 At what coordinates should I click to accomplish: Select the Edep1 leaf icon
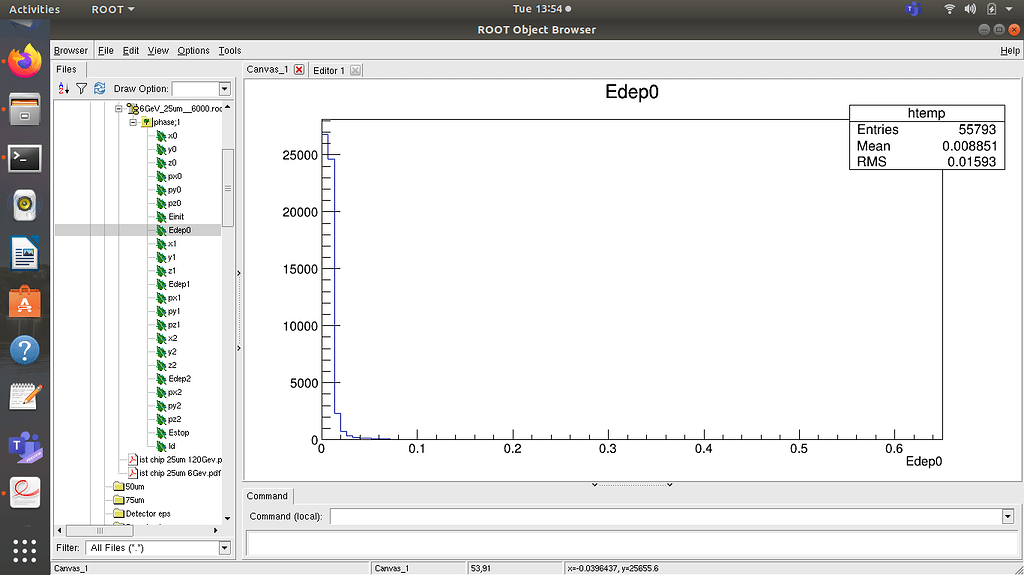pos(161,284)
